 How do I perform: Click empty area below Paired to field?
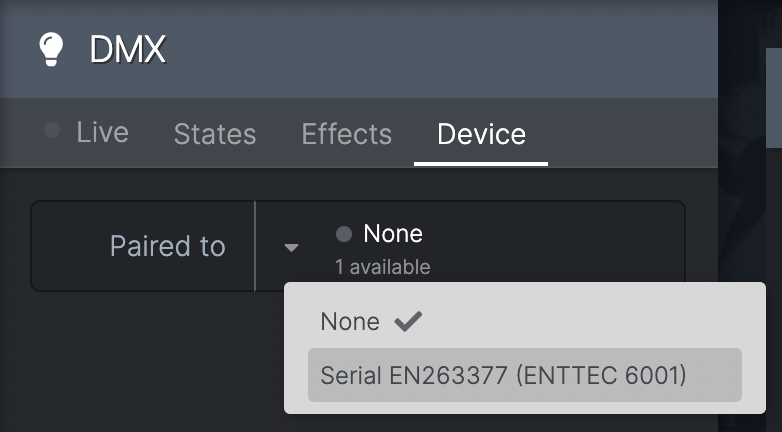(x=150, y=359)
